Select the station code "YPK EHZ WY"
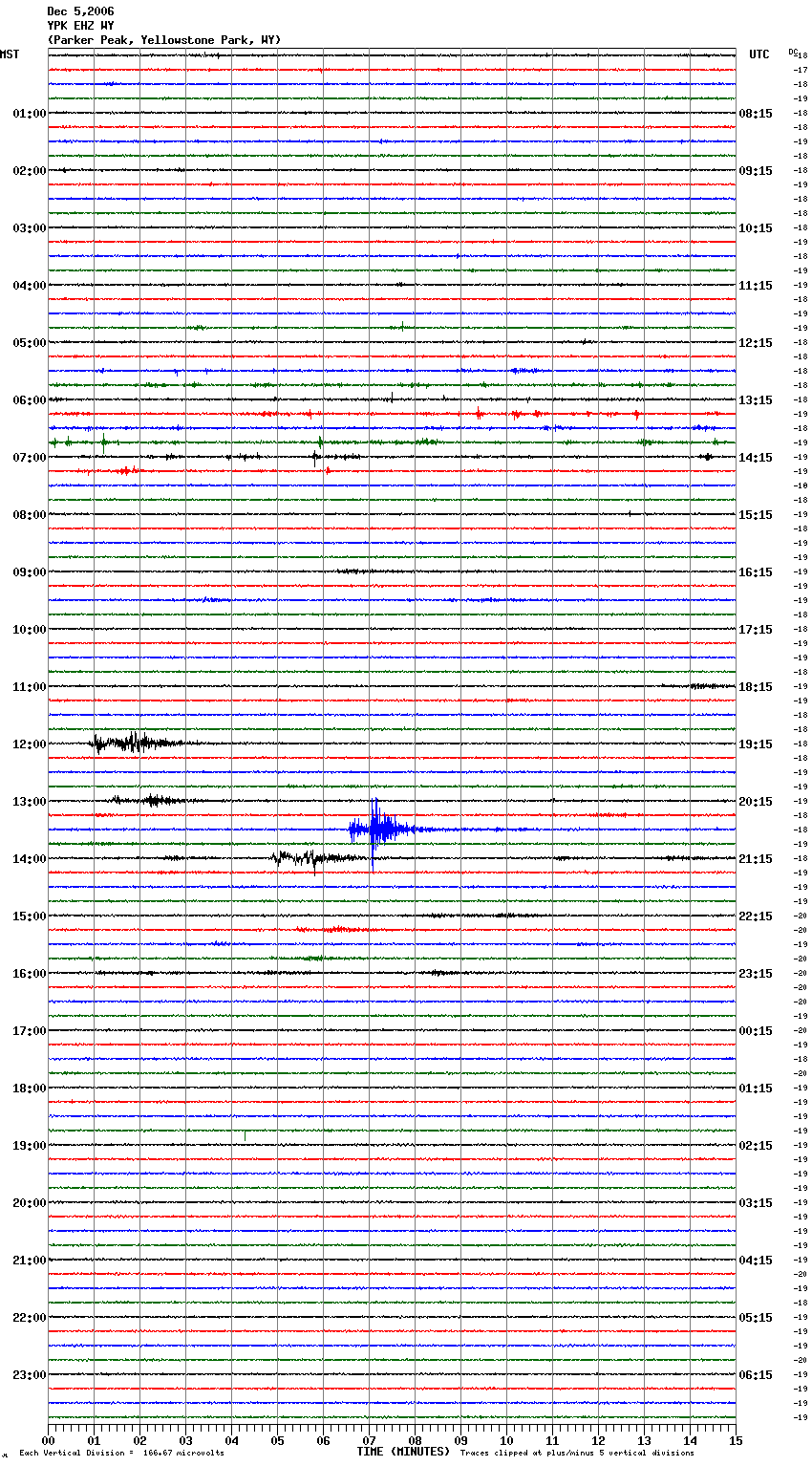 (80, 26)
